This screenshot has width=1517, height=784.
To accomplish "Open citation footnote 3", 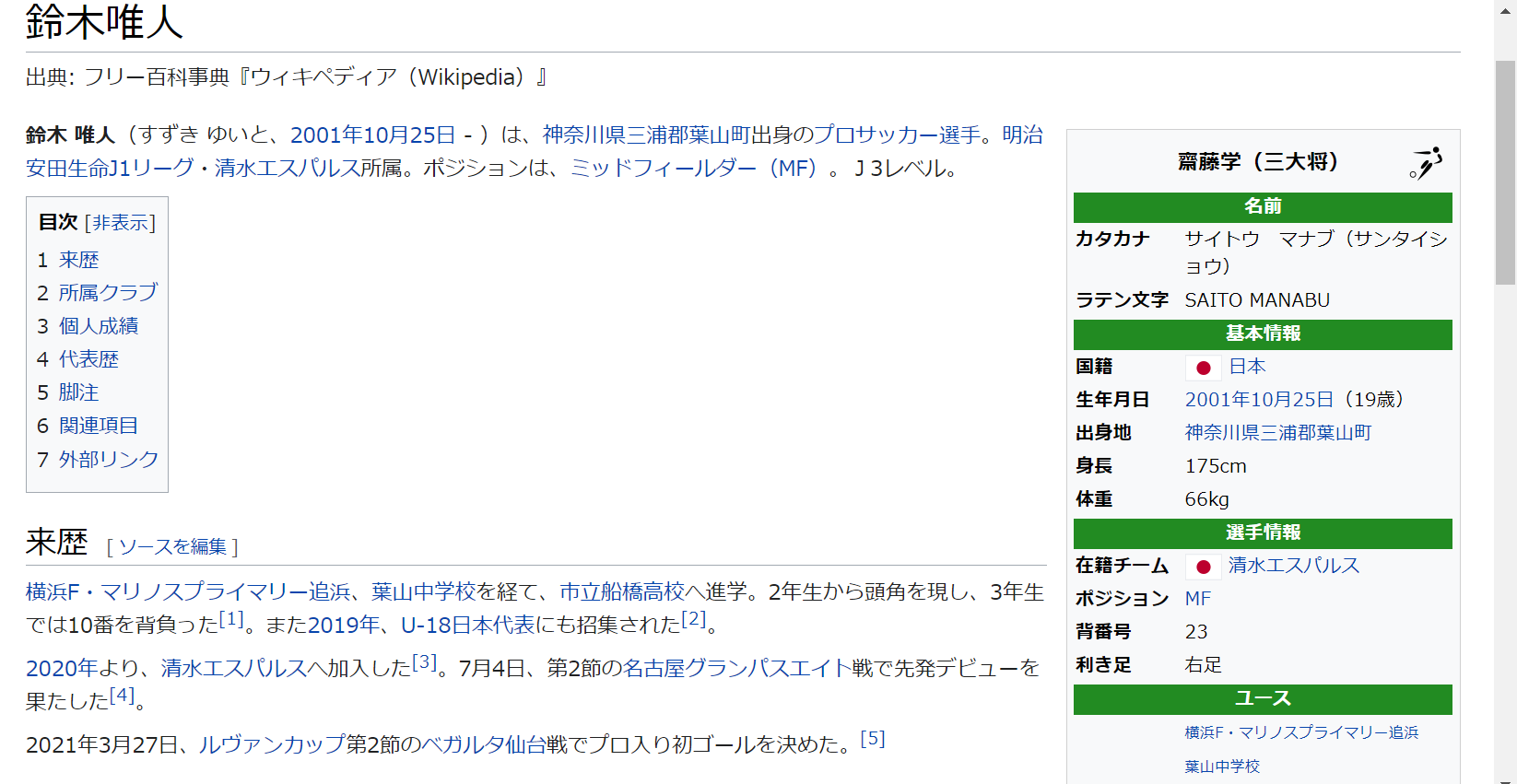I will (x=424, y=661).
